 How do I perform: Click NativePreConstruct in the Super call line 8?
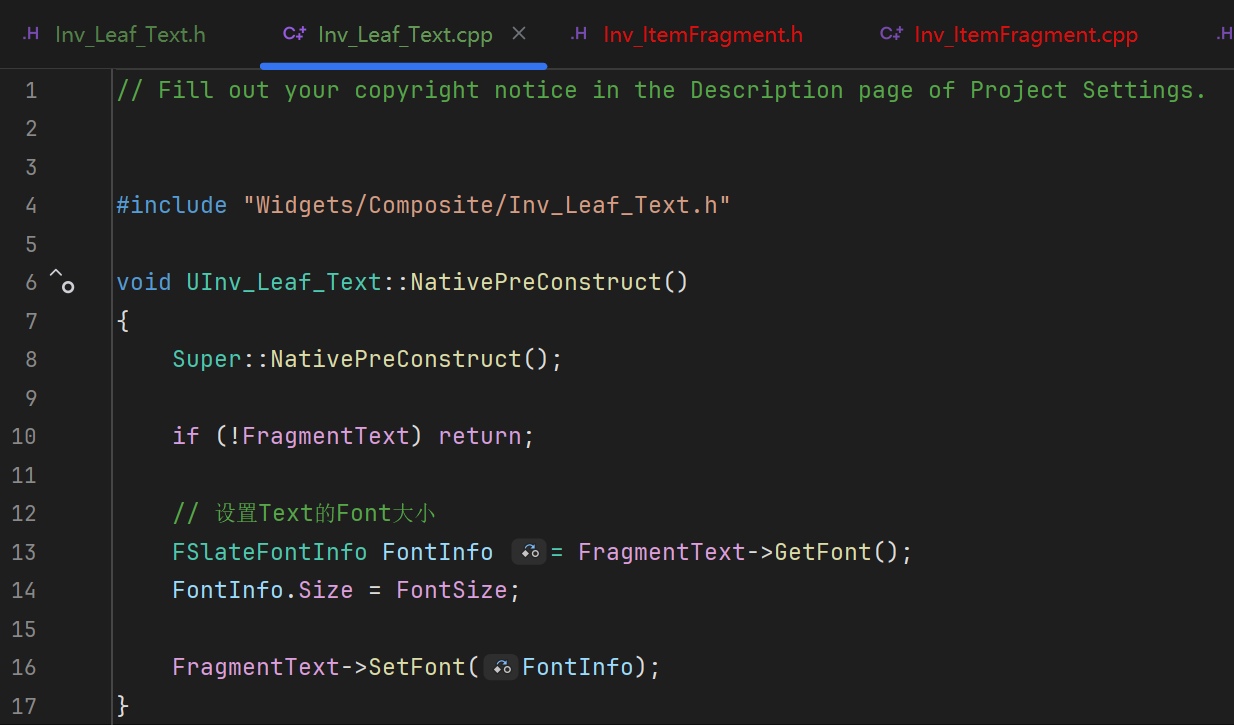396,359
